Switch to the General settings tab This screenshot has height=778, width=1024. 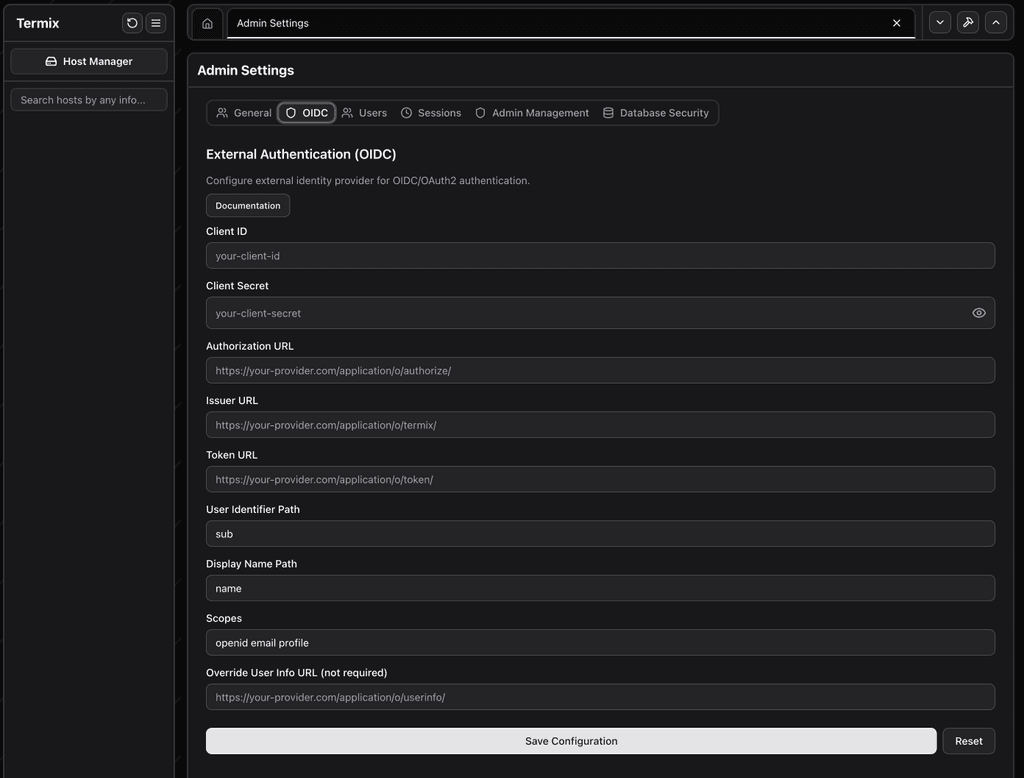[x=243, y=112]
